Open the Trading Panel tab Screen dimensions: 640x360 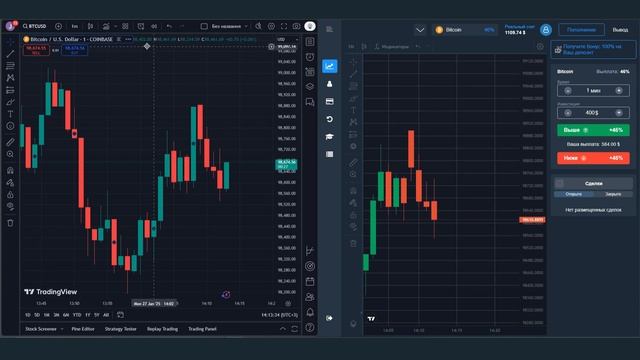(x=202, y=329)
